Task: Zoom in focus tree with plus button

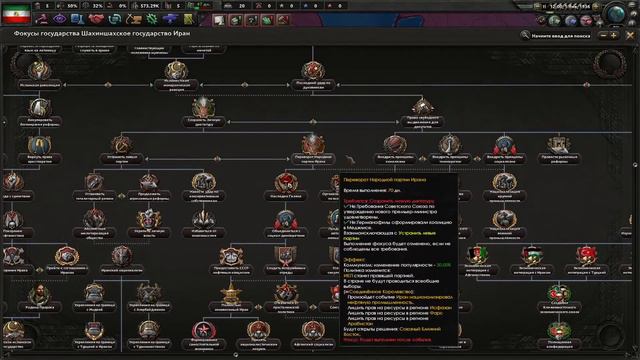Action: point(613,36)
